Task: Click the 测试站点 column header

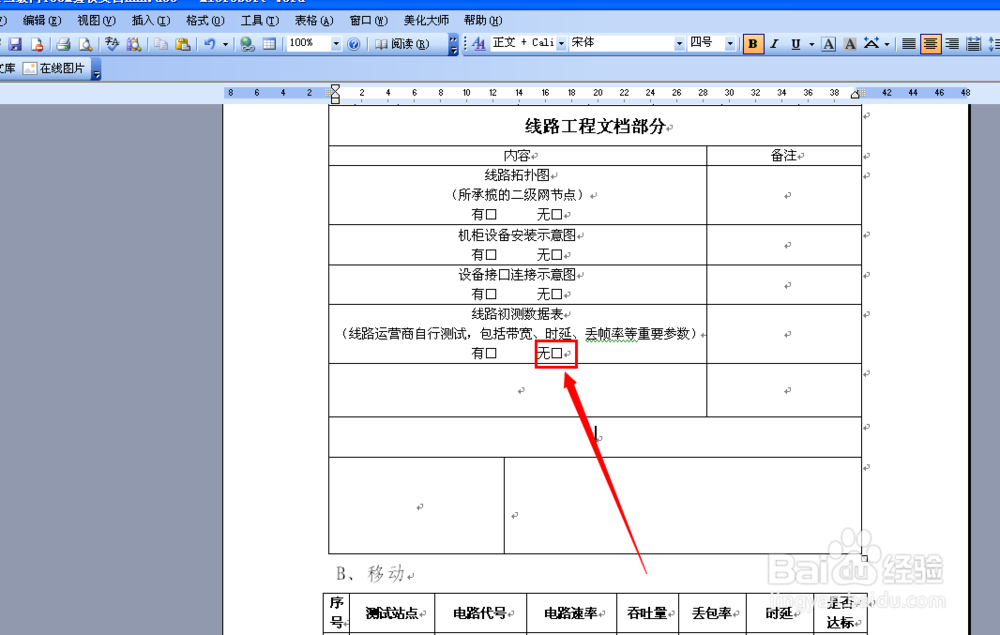Action: (x=391, y=613)
